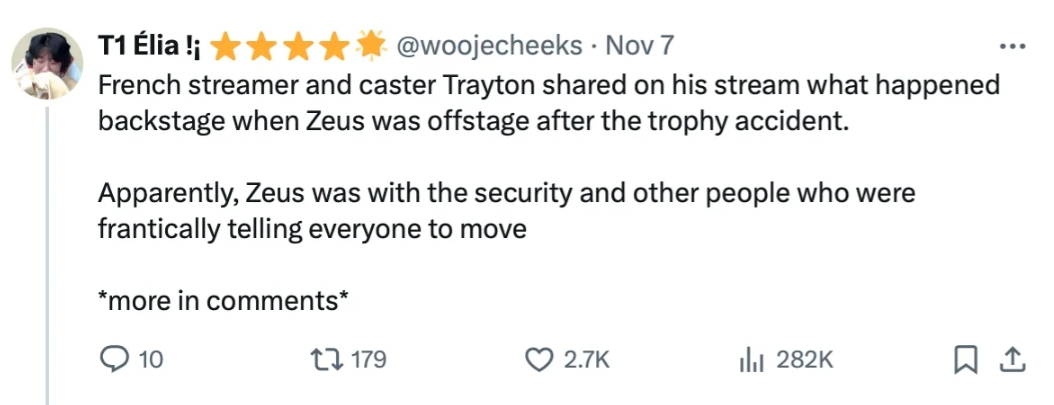Click the retweet count 179
This screenshot has width=1054, height=405.
[368, 360]
